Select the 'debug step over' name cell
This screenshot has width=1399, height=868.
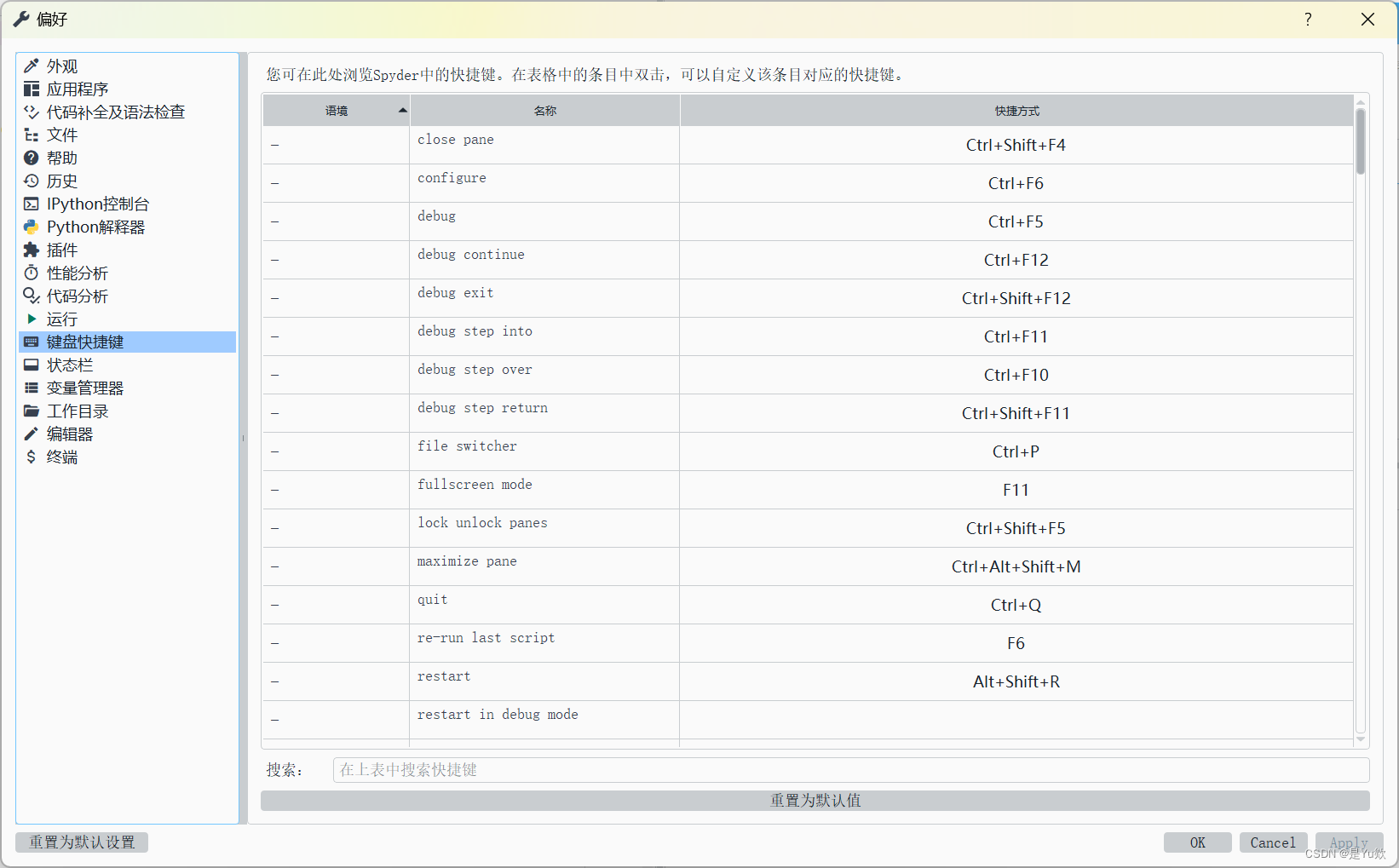(x=544, y=375)
